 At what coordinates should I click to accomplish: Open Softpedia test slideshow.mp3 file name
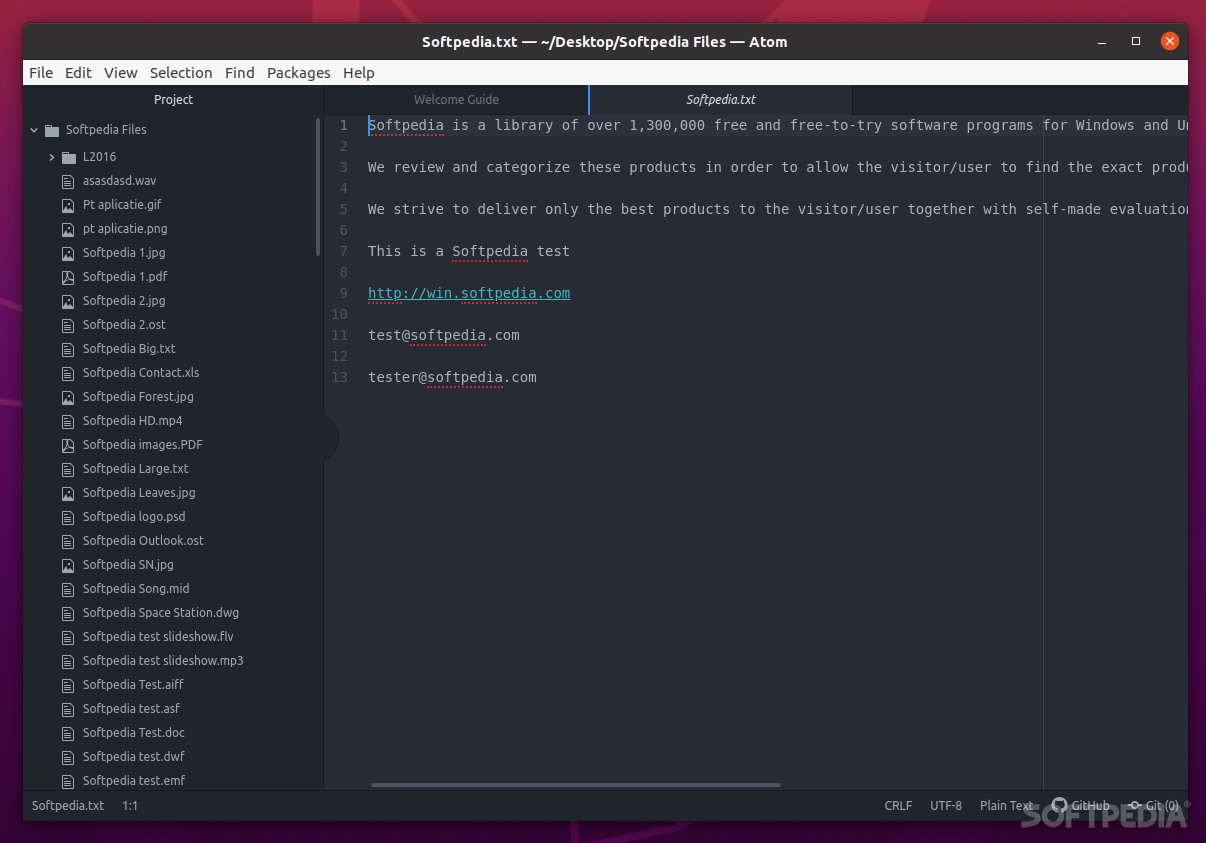click(163, 661)
